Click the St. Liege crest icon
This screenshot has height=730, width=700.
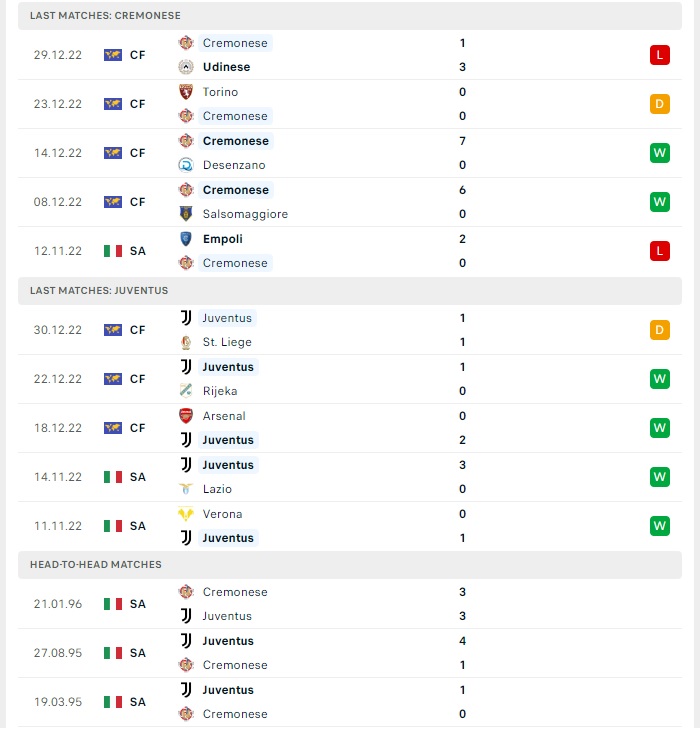(x=186, y=342)
